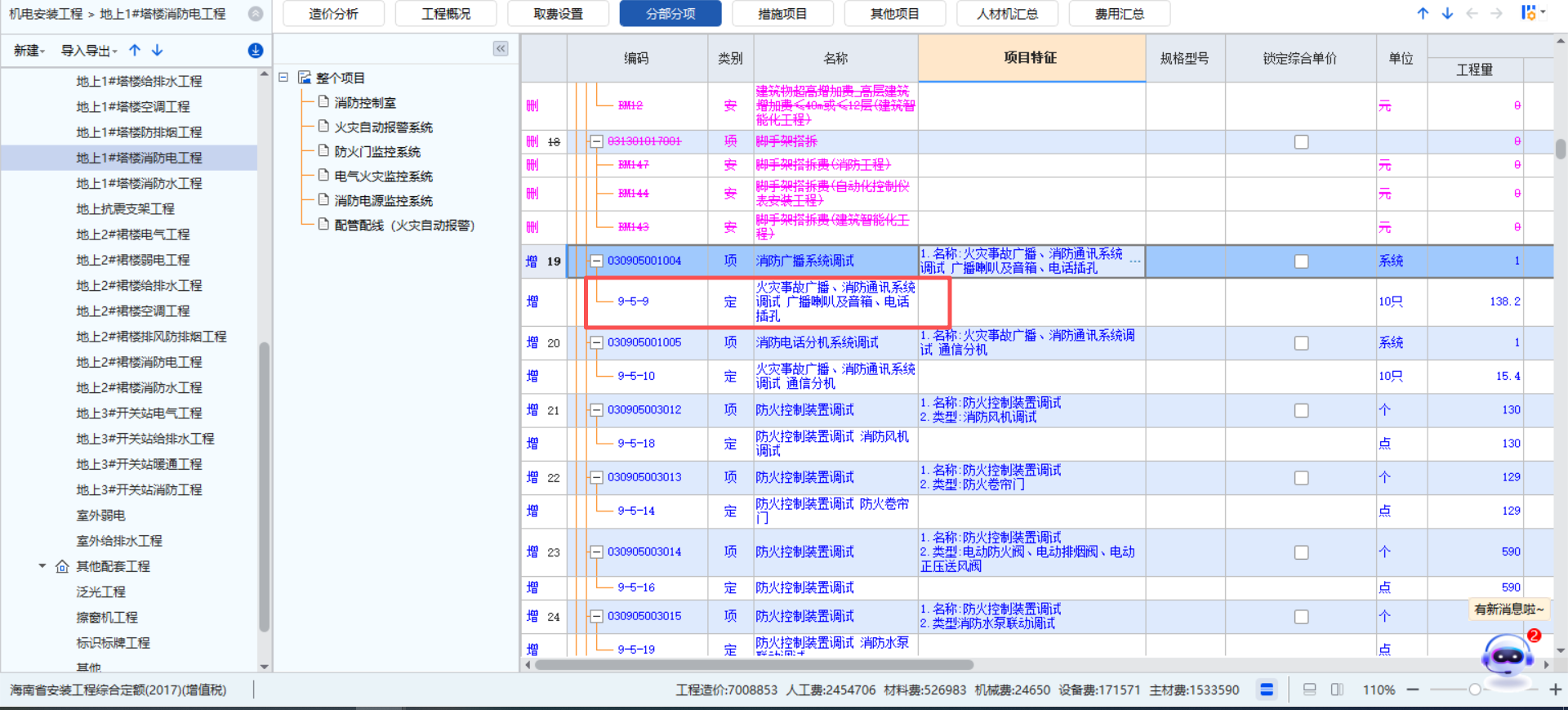Toggle lock price checkbox for row 19 消防广播系统调试

pos(1301,261)
